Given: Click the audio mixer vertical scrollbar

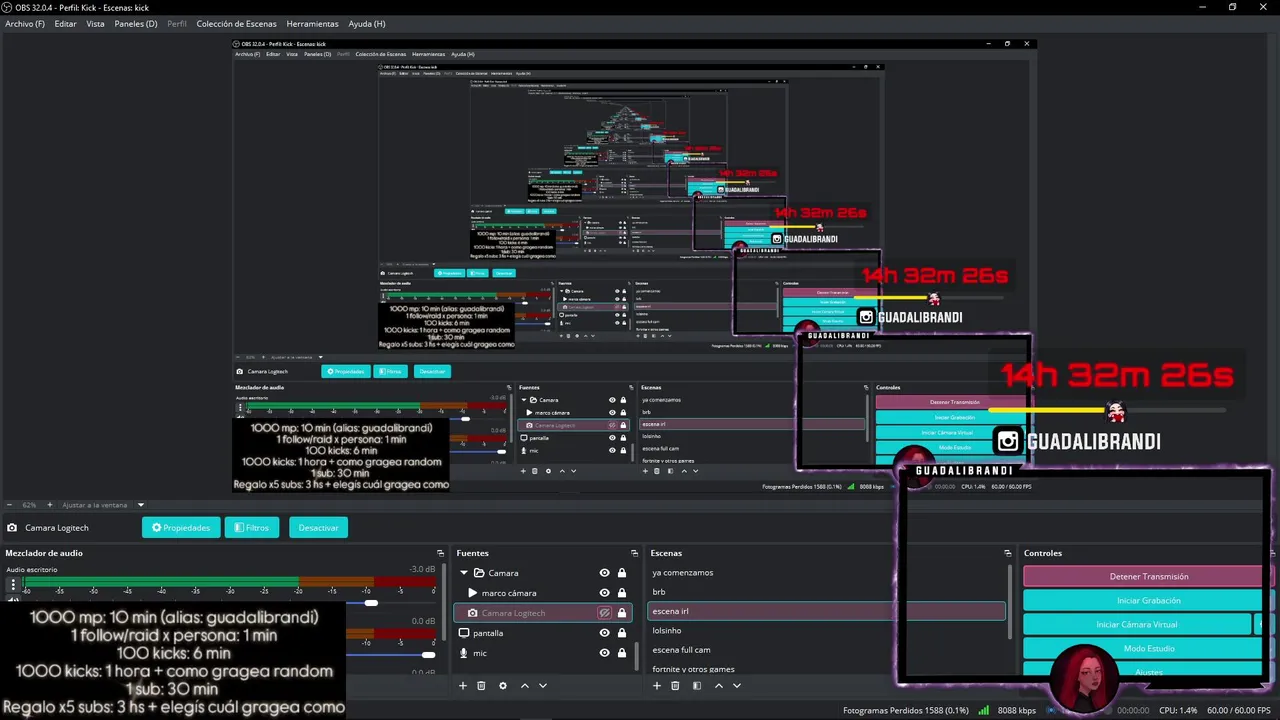Looking at the screenshot, I should pyautogui.click(x=444, y=600).
